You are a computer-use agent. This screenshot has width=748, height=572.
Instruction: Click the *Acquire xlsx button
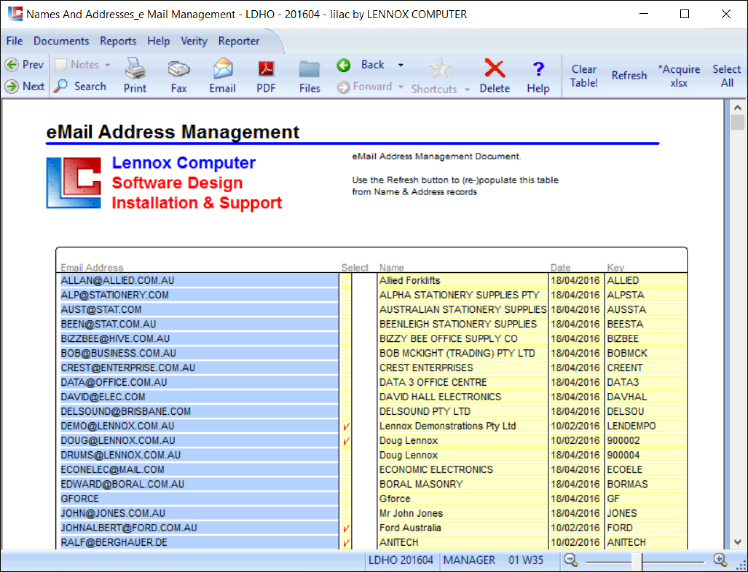pos(679,76)
